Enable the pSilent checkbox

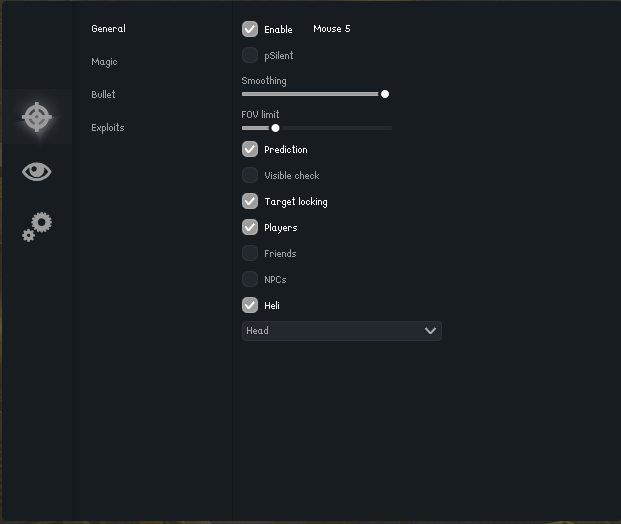(250, 55)
